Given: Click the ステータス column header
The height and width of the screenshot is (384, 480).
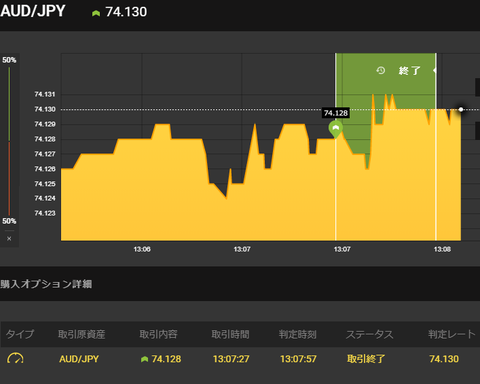Looking at the screenshot, I should tap(369, 334).
